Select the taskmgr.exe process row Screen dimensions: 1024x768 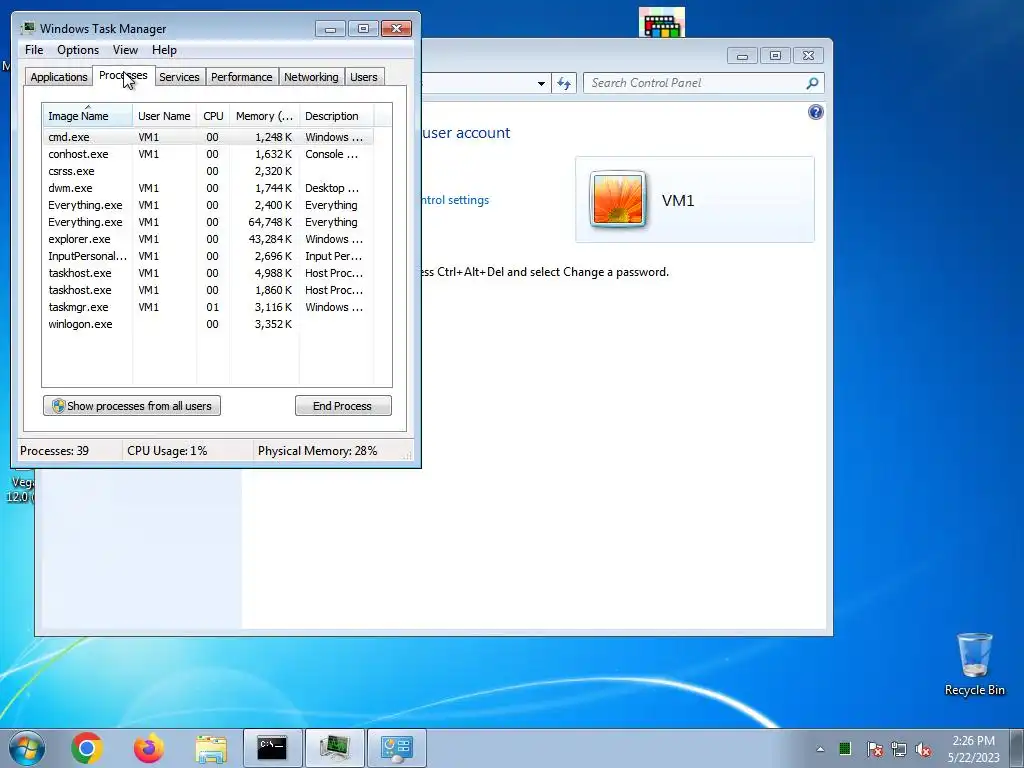(x=208, y=307)
